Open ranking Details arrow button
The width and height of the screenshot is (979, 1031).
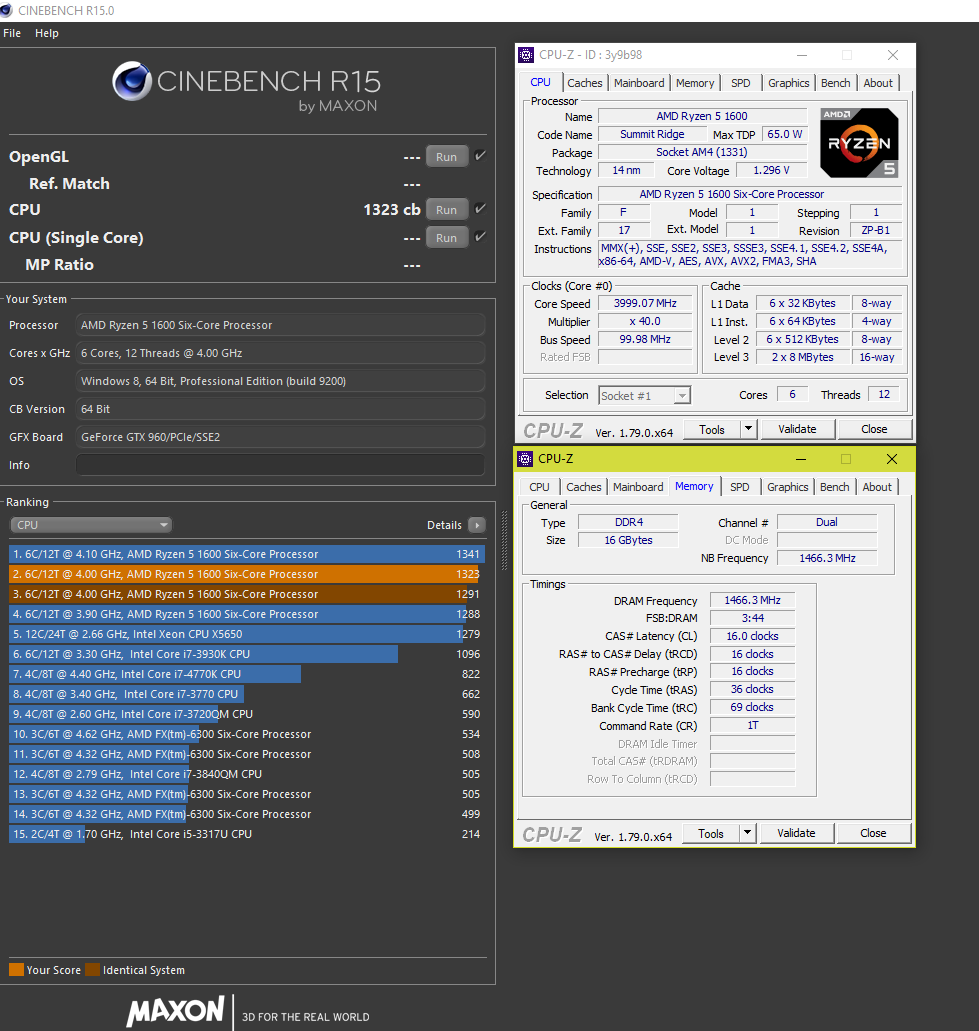(x=477, y=525)
